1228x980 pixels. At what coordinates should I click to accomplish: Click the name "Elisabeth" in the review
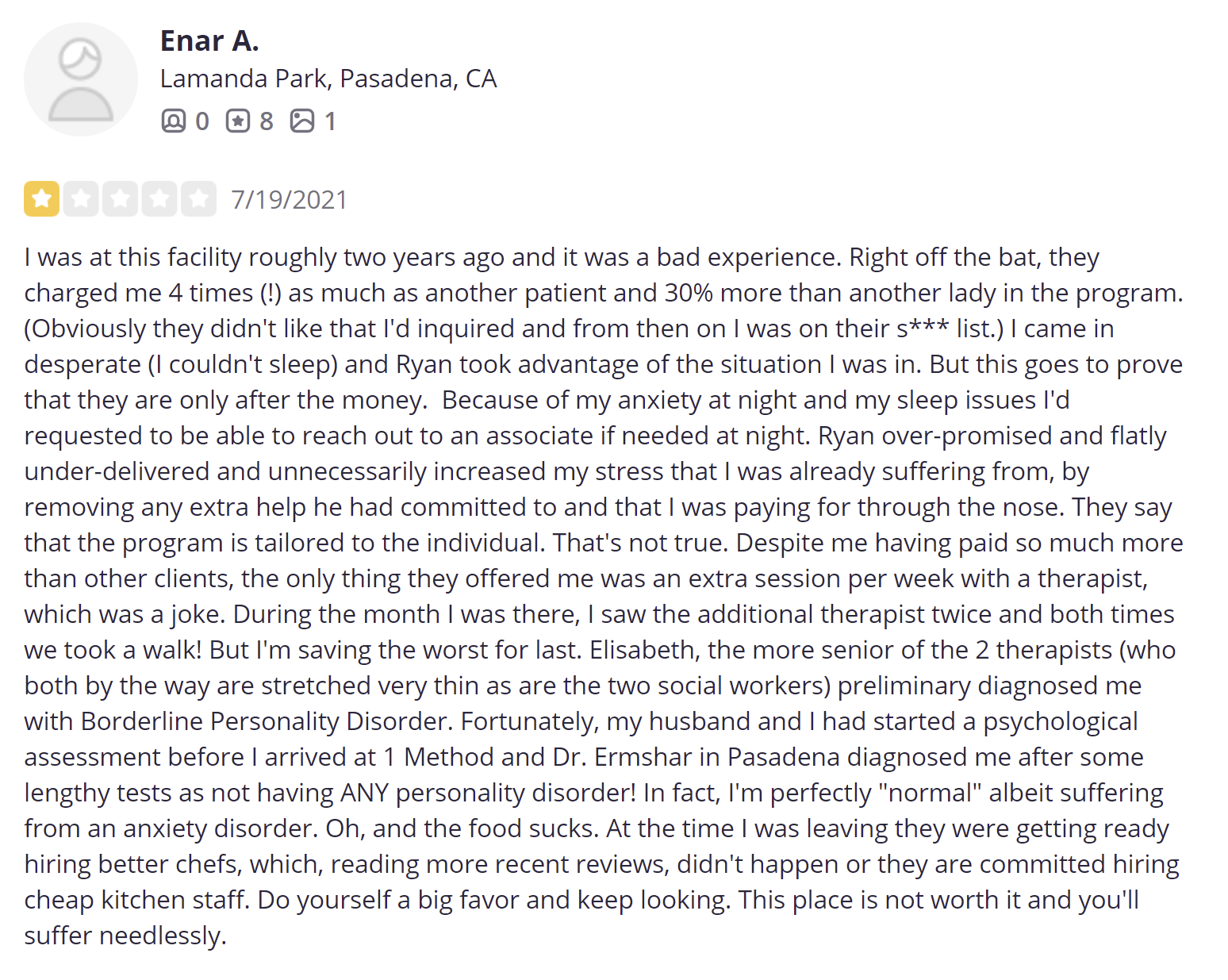(643, 650)
